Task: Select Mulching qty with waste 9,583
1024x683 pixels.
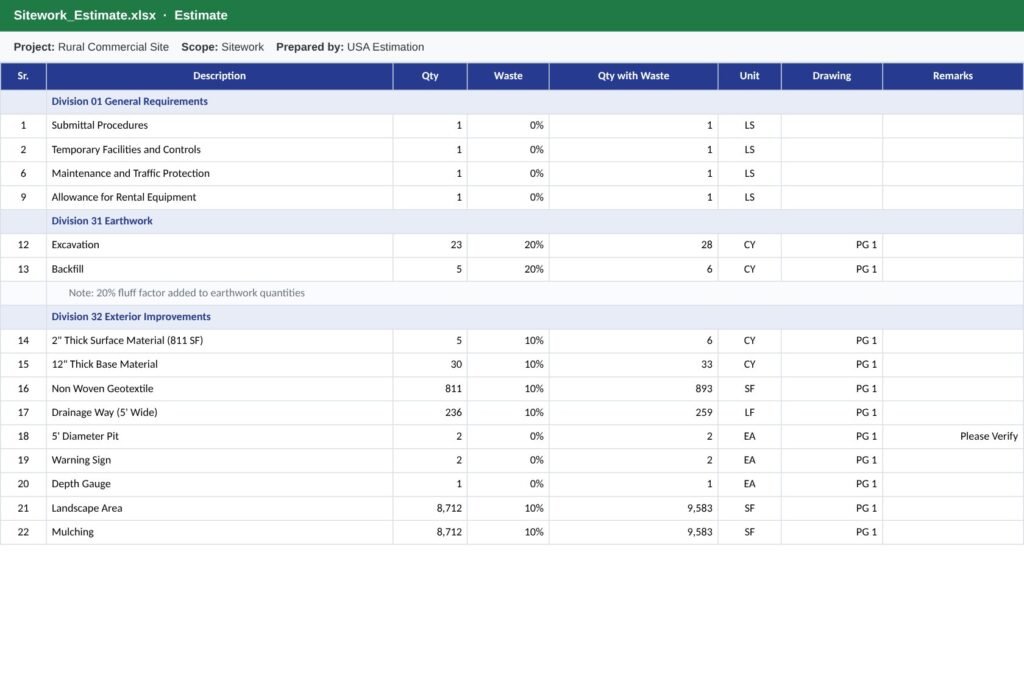Action: pos(633,532)
